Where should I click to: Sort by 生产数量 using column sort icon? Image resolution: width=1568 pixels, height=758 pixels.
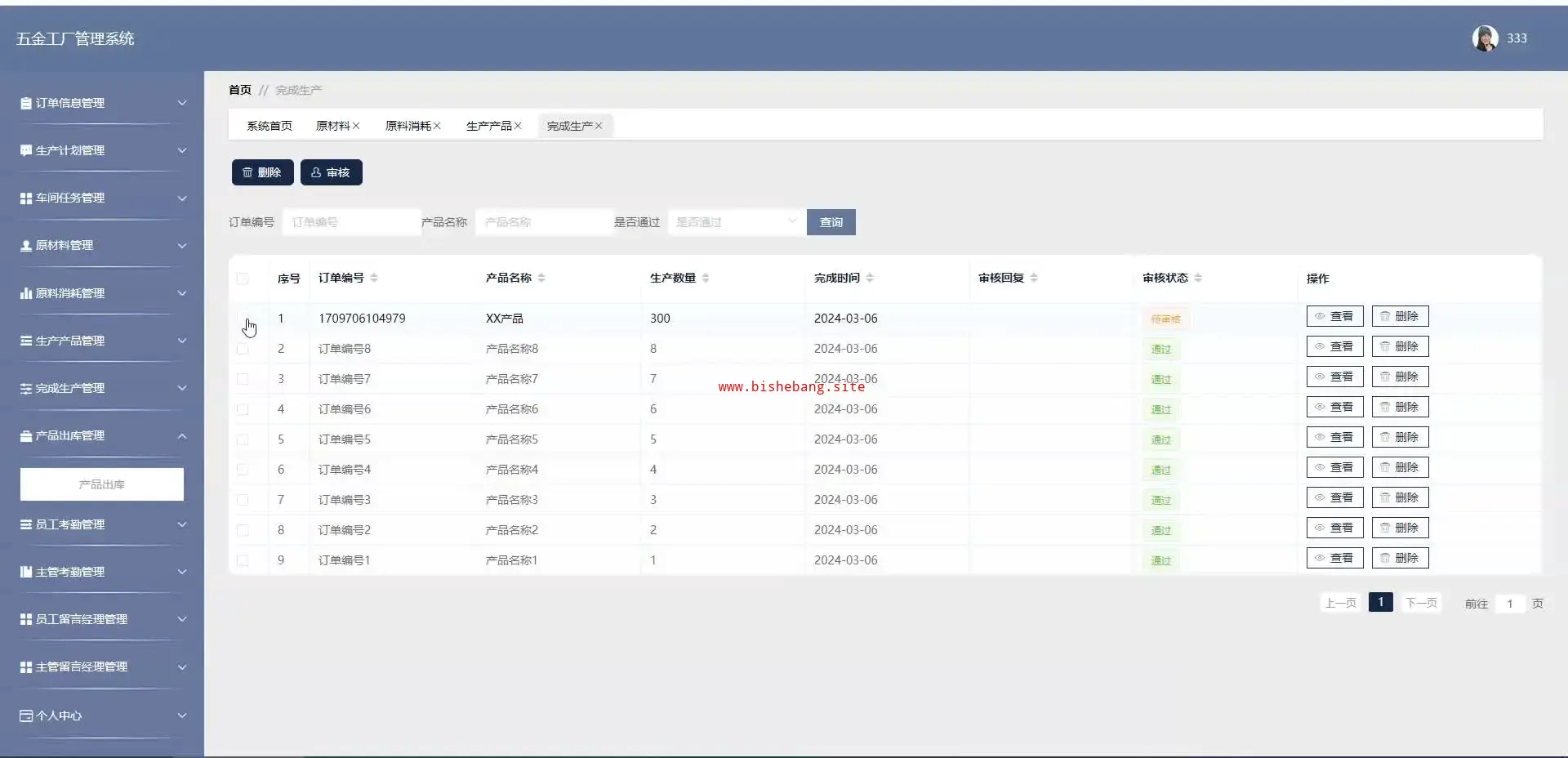coord(706,279)
